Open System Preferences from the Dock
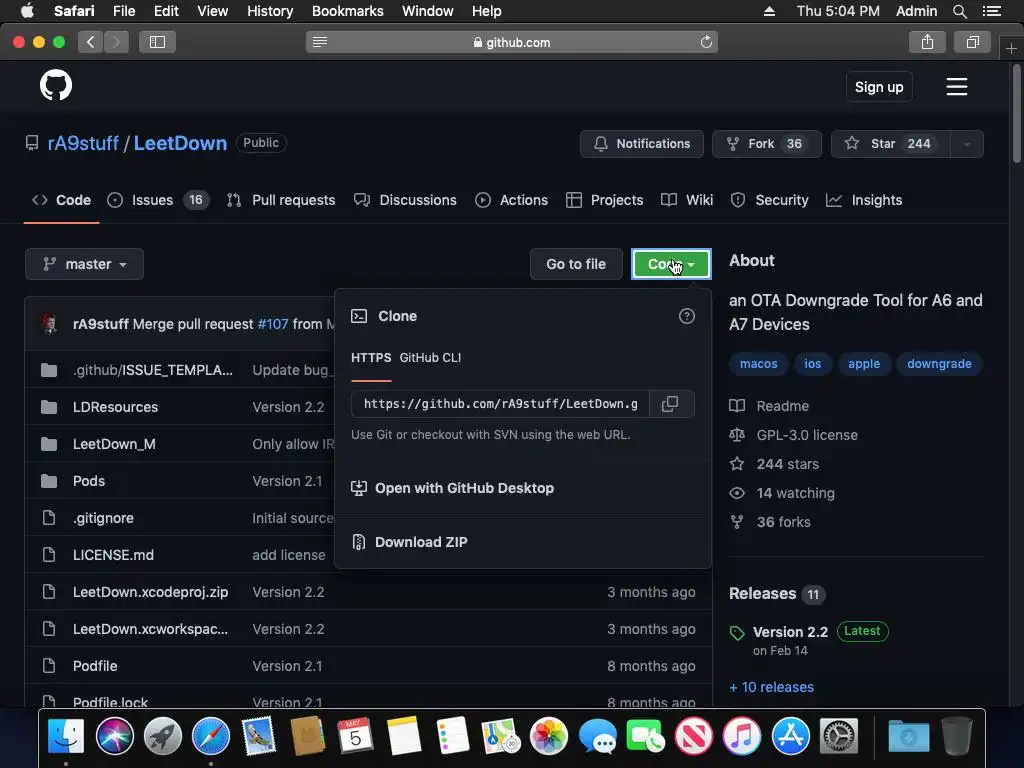 coord(839,735)
